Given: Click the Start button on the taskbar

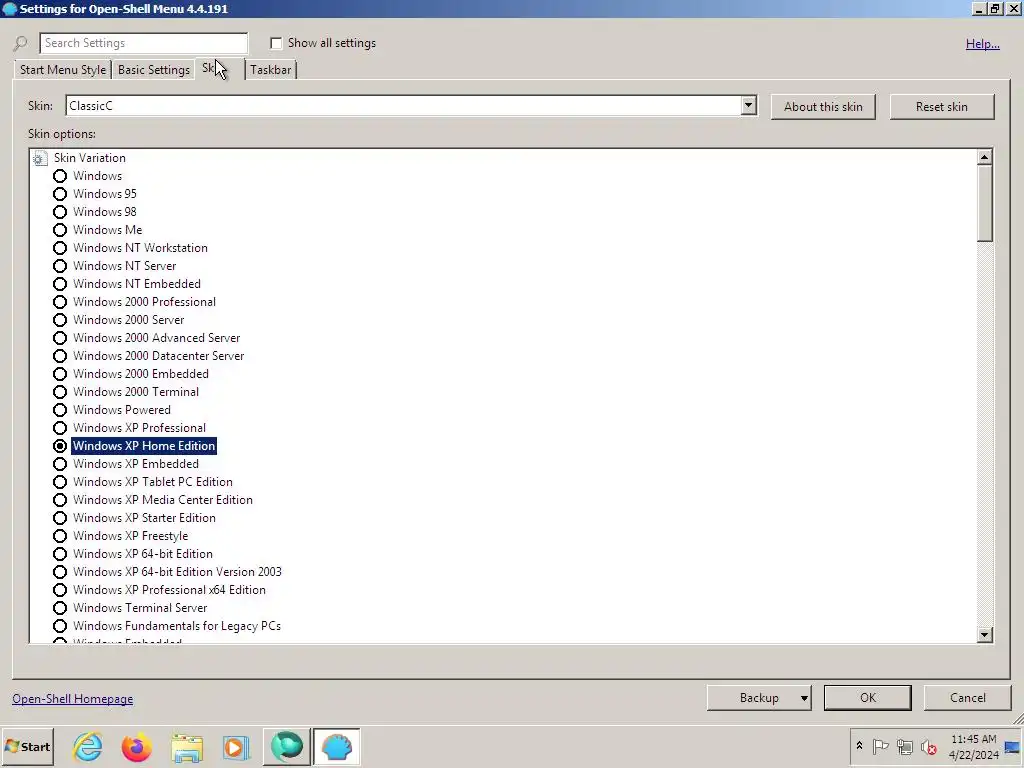Looking at the screenshot, I should pos(27,746).
